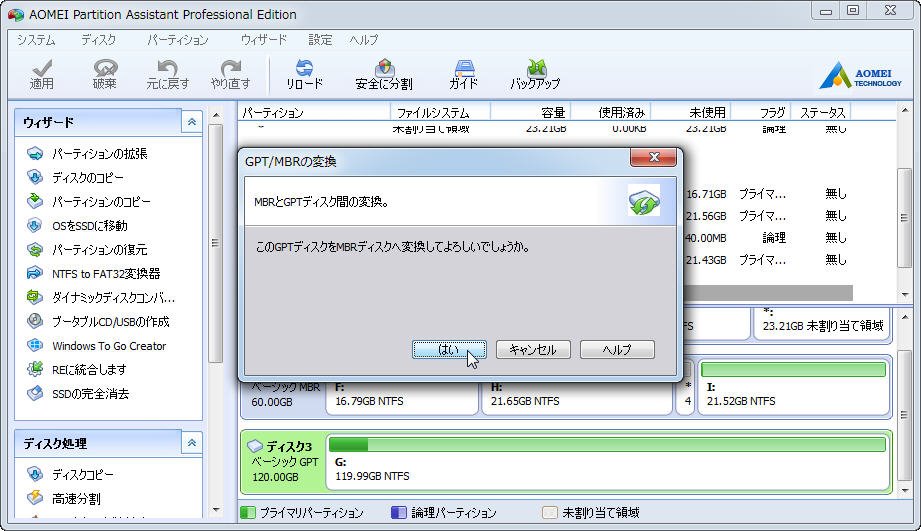Click the NTFS to FAT32変換器 icon

pos(35,274)
